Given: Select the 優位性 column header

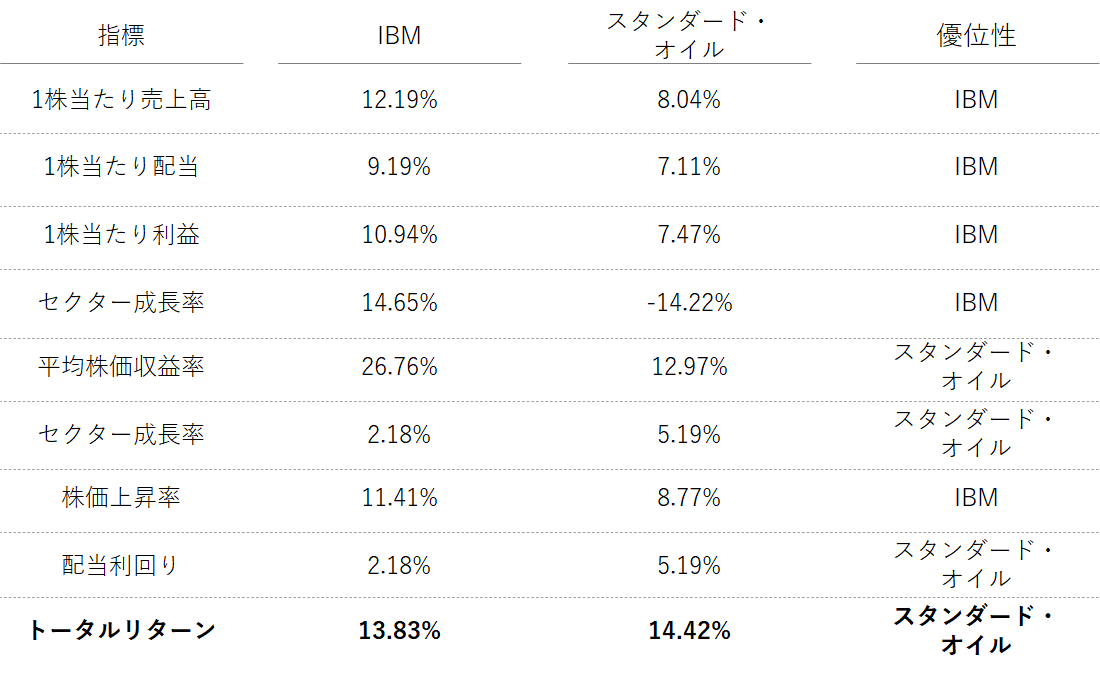Looking at the screenshot, I should click(976, 35).
